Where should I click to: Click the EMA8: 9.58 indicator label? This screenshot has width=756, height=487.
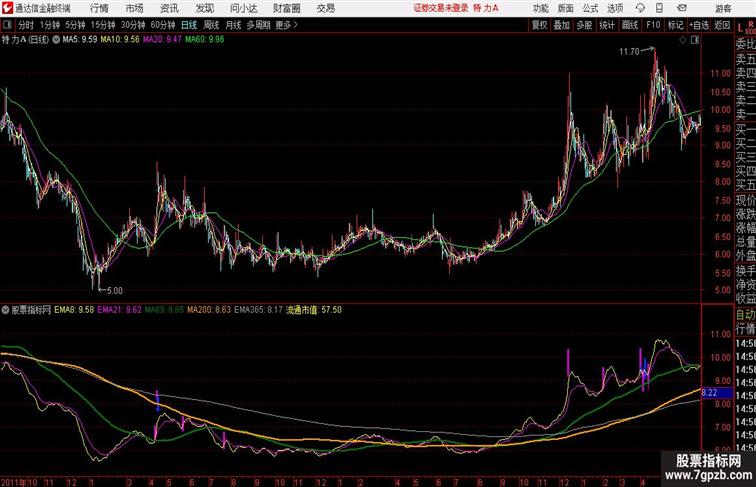pyautogui.click(x=74, y=310)
